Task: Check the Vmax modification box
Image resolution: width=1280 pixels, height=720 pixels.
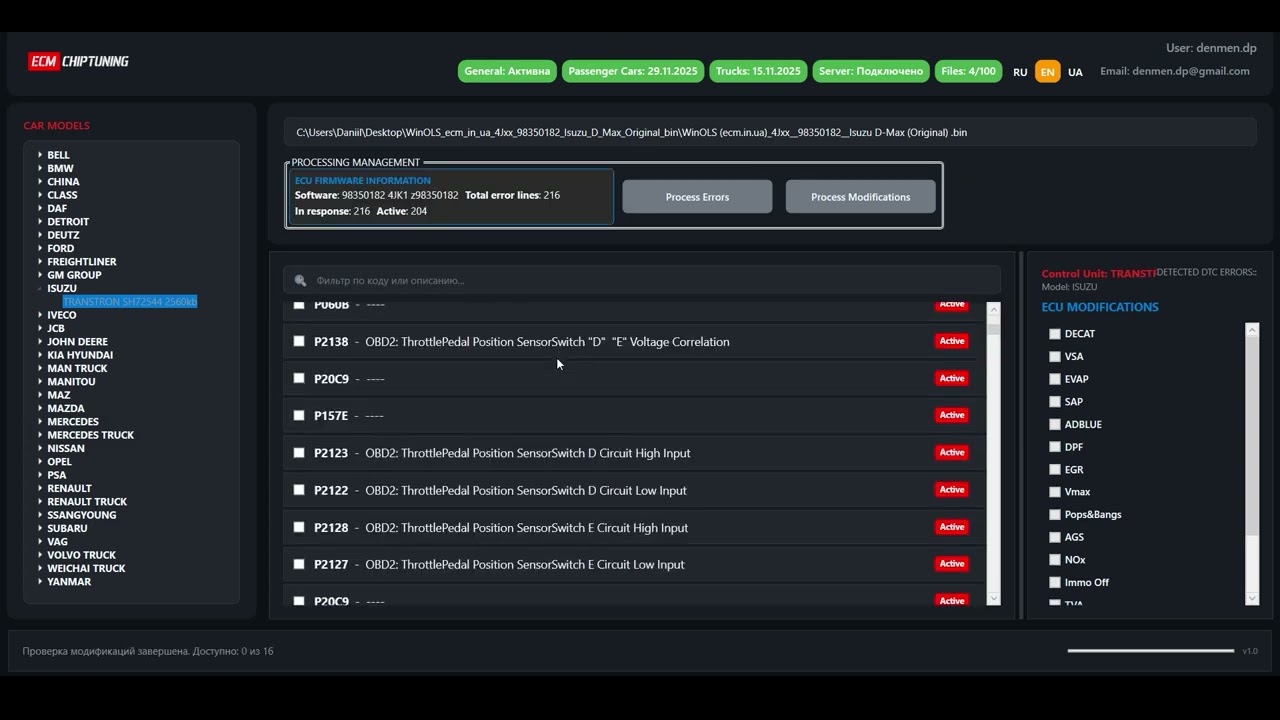Action: coord(1055,492)
